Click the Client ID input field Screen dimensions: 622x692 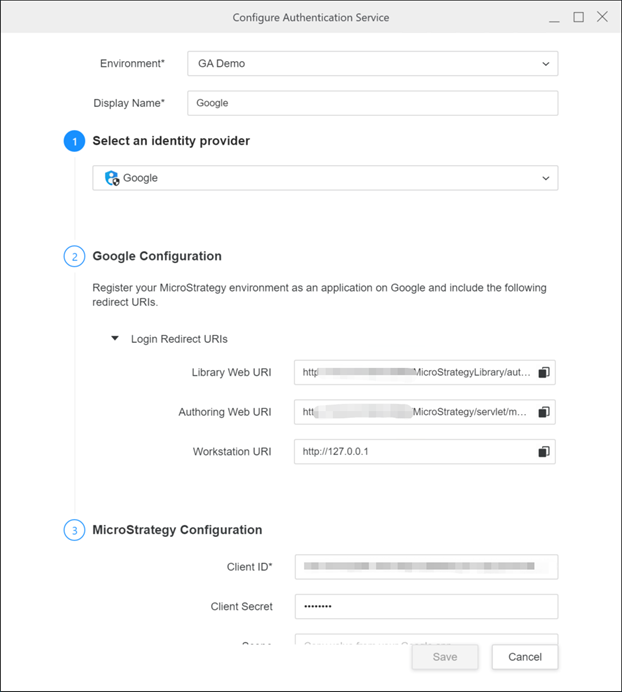coord(425,567)
